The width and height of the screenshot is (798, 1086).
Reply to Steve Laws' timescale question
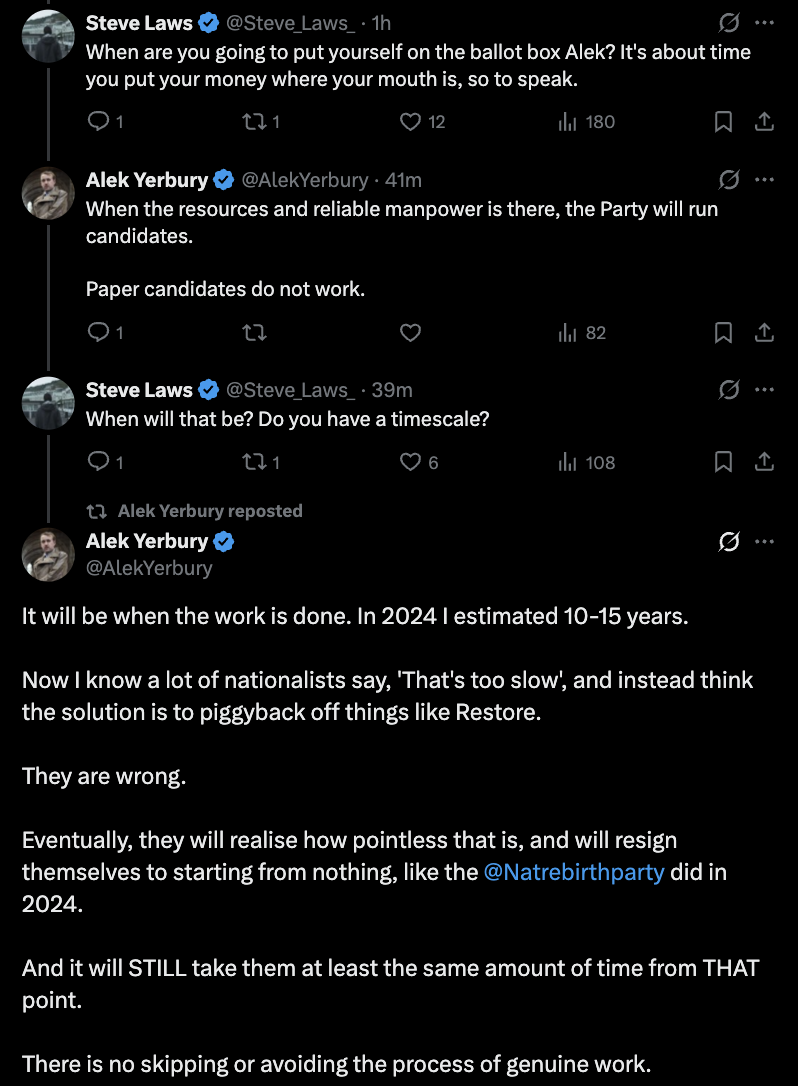click(x=99, y=462)
